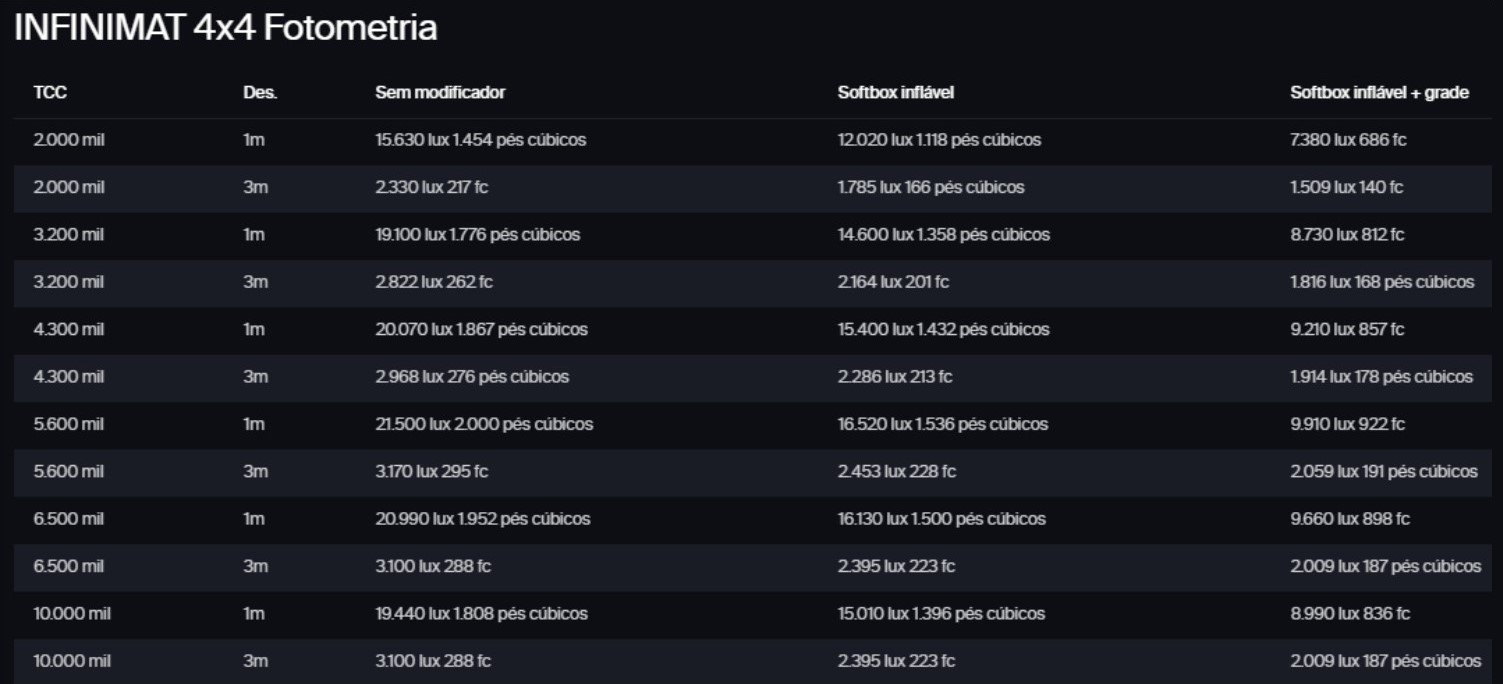Click the 12.020 lux 1.118 pés cúbicos value
Viewport: 1503px width, 684px height.
pos(939,140)
